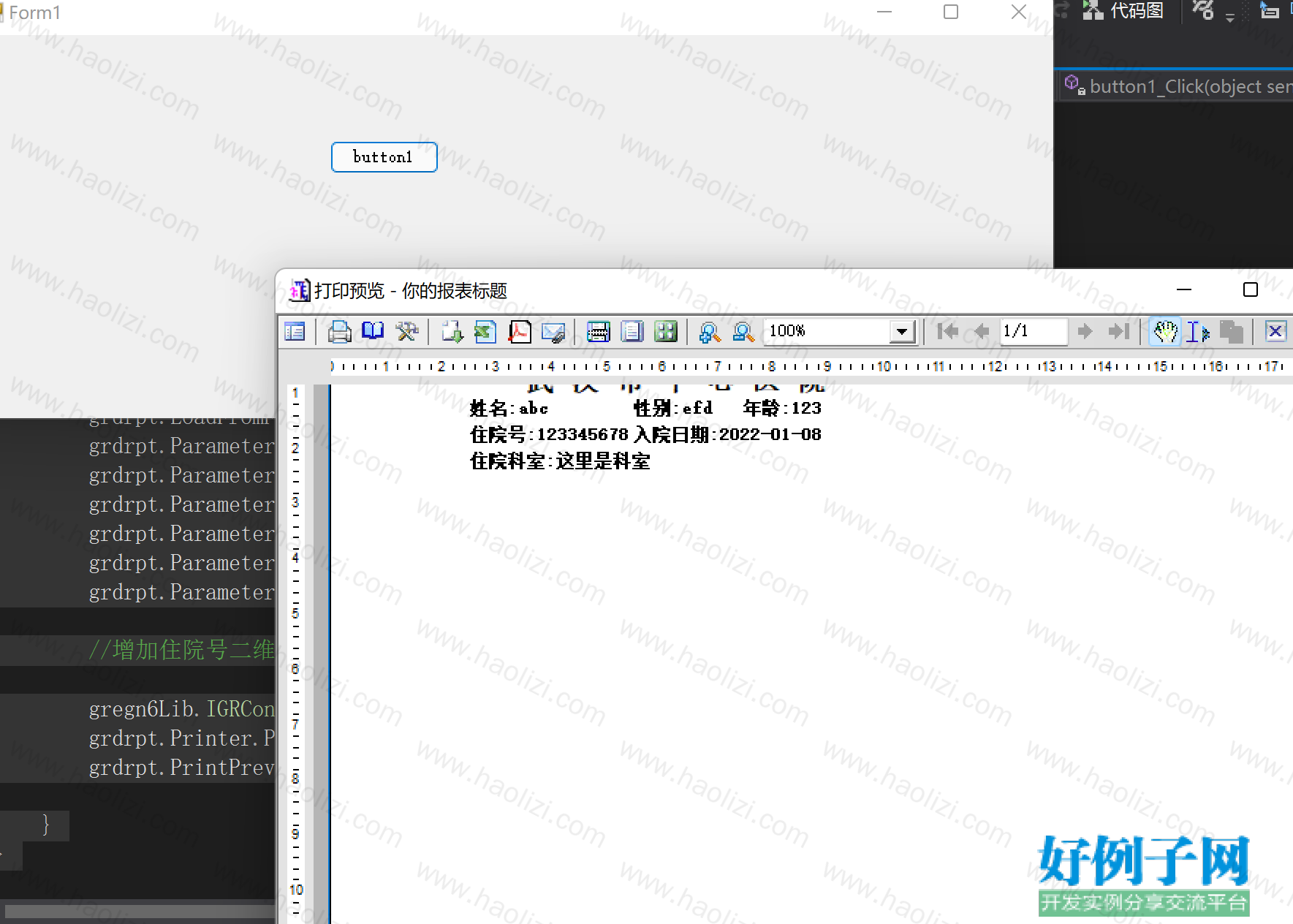The width and height of the screenshot is (1293, 924).
Task: Click the 姓名:abc text in preview
Action: pyautogui.click(x=509, y=408)
